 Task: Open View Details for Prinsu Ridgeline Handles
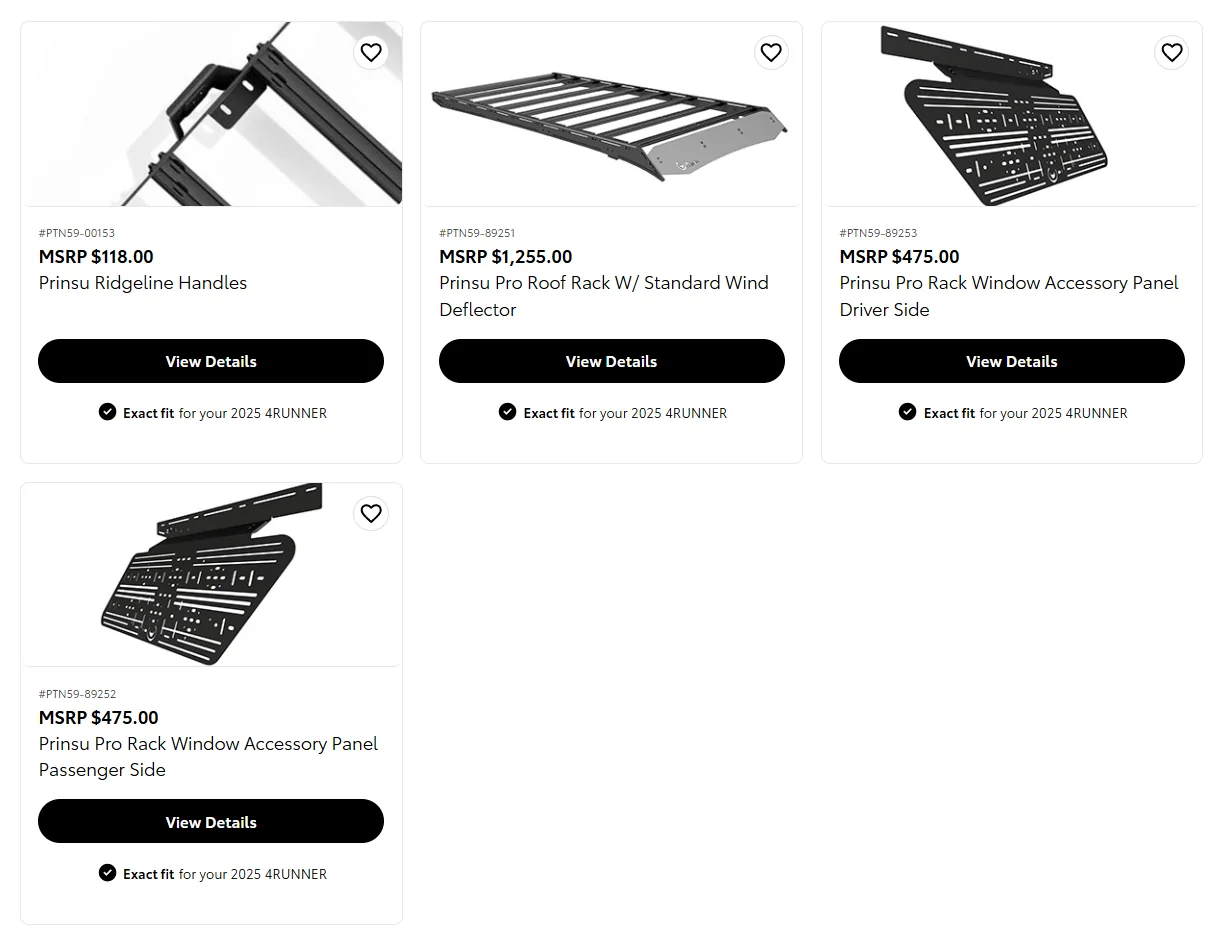tap(211, 361)
